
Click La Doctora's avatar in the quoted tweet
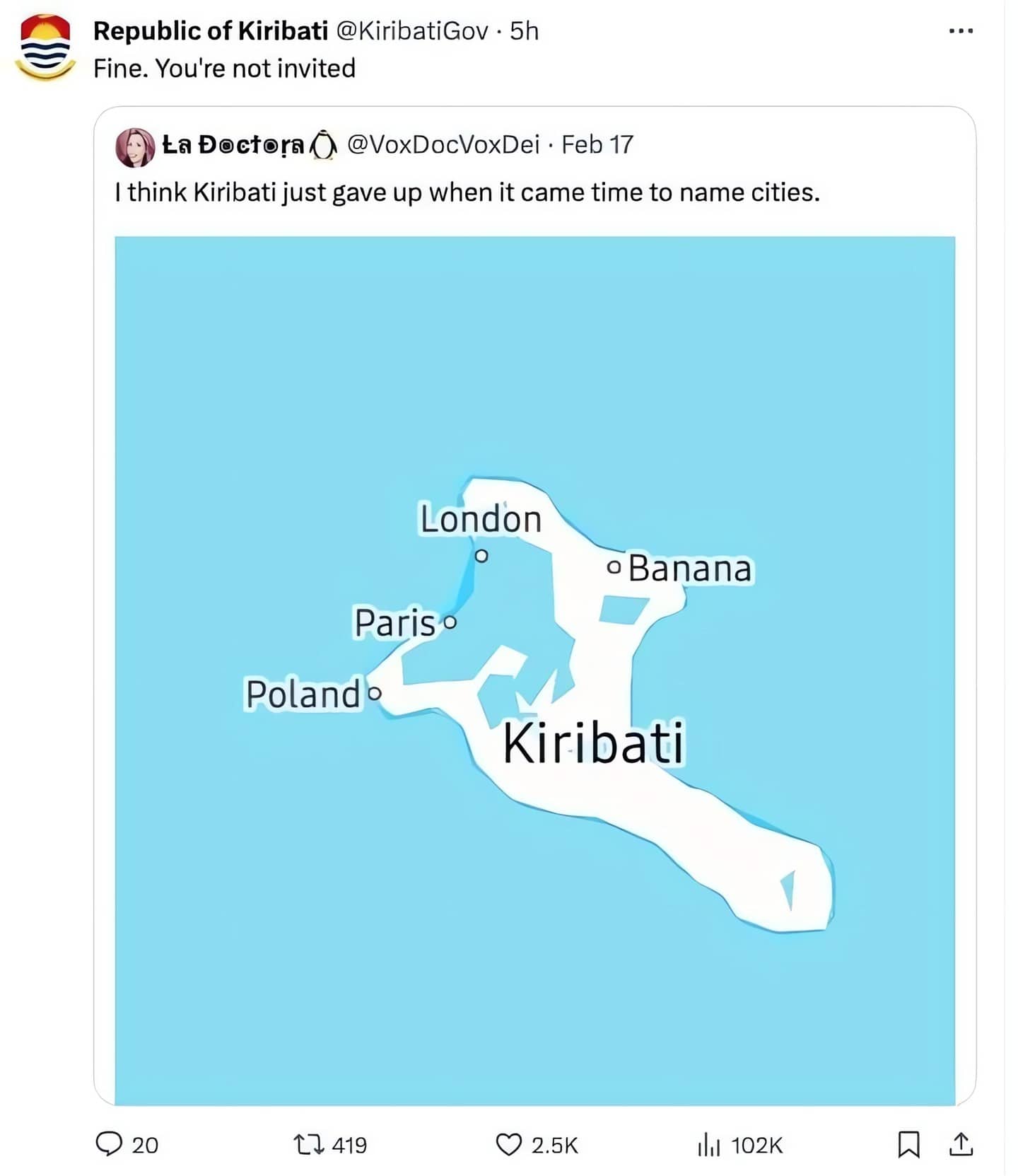click(136, 146)
